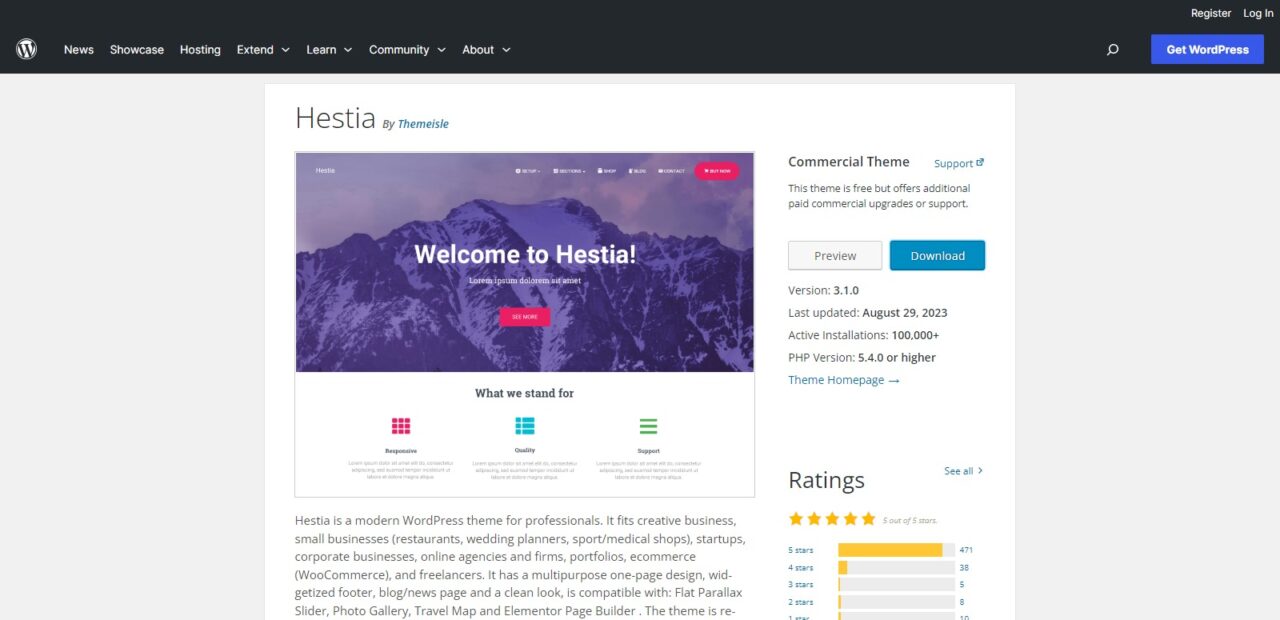Click the 4 stars label link
This screenshot has height=620, width=1280.
click(x=800, y=567)
